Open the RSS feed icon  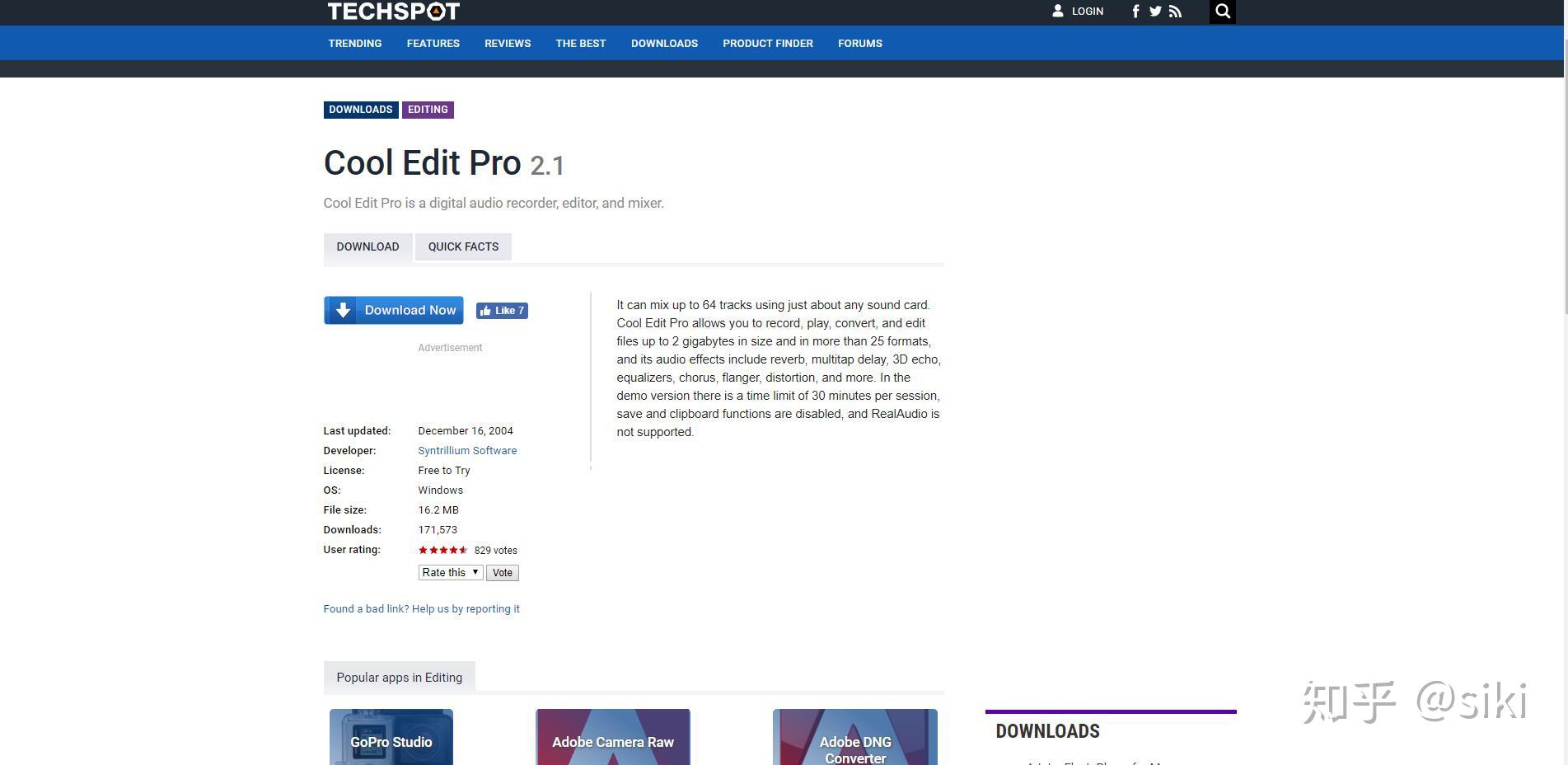(x=1175, y=12)
